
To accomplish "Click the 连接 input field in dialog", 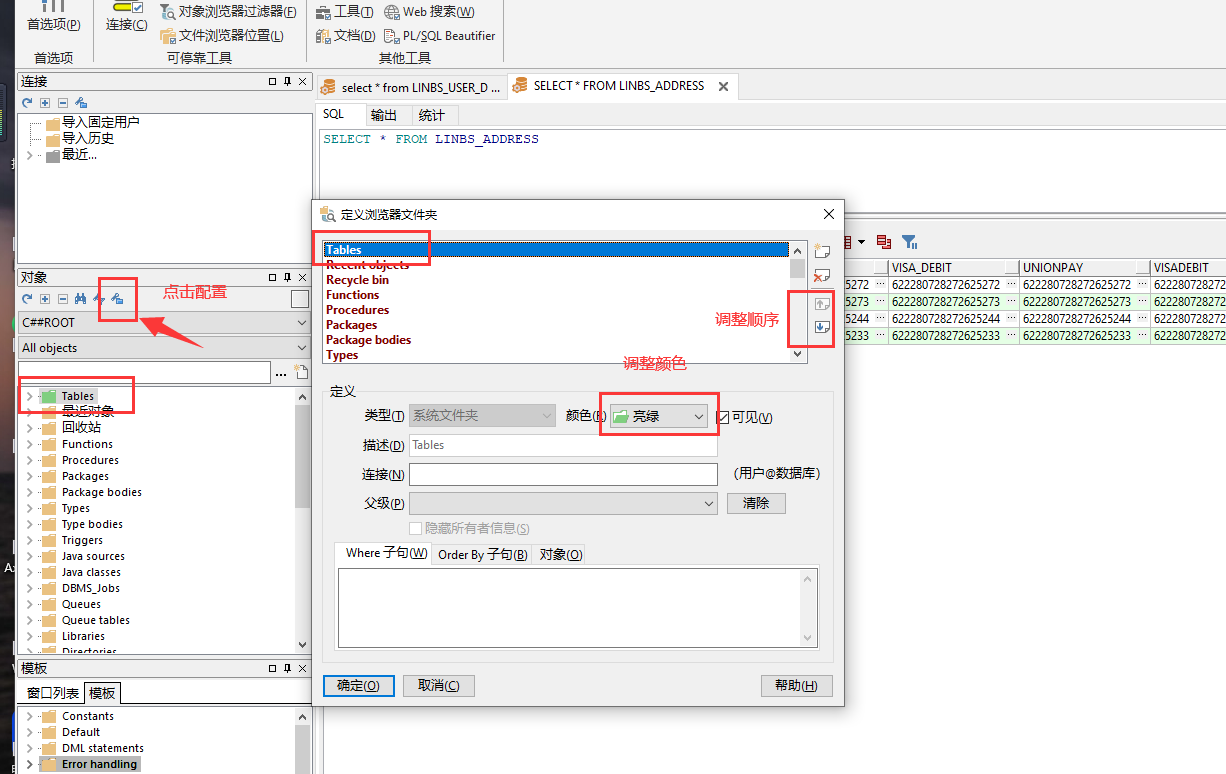I will click(x=563, y=474).
